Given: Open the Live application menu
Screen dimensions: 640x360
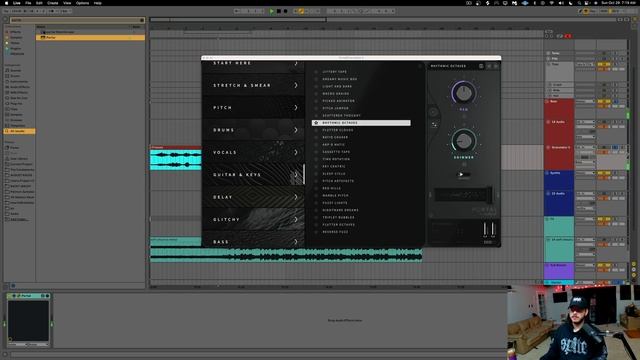Looking at the screenshot, I should (x=17, y=3).
